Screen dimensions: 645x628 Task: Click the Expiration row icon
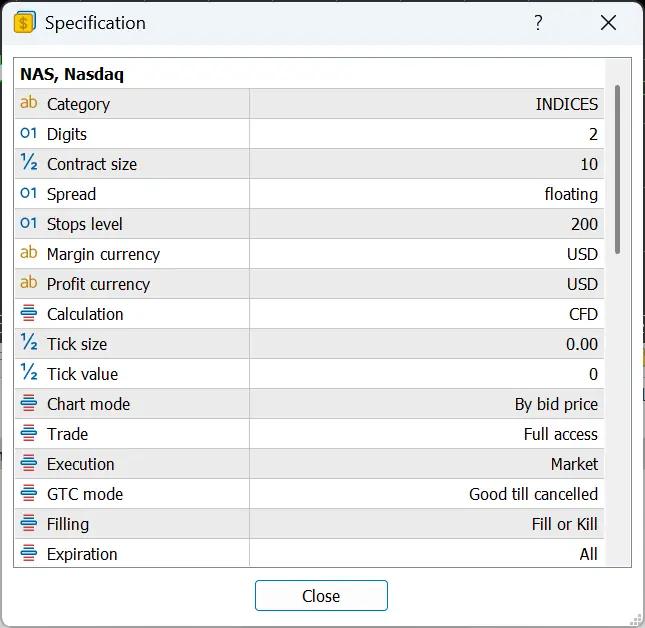[29, 553]
